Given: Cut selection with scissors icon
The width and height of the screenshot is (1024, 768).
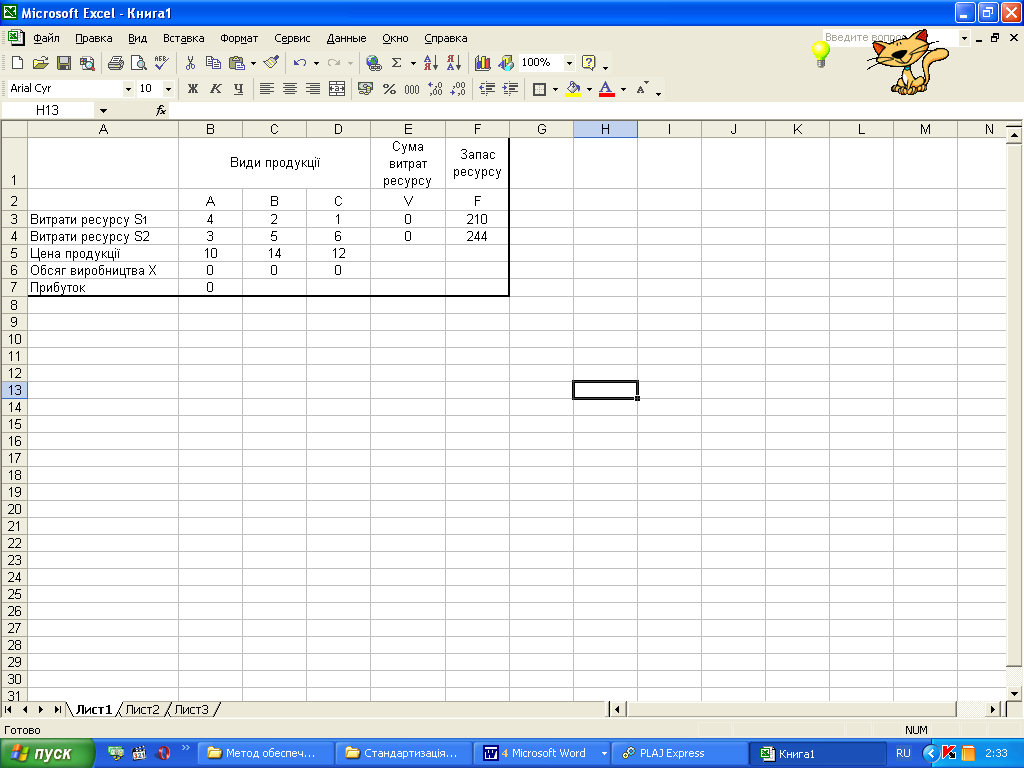Looking at the screenshot, I should pos(190,63).
